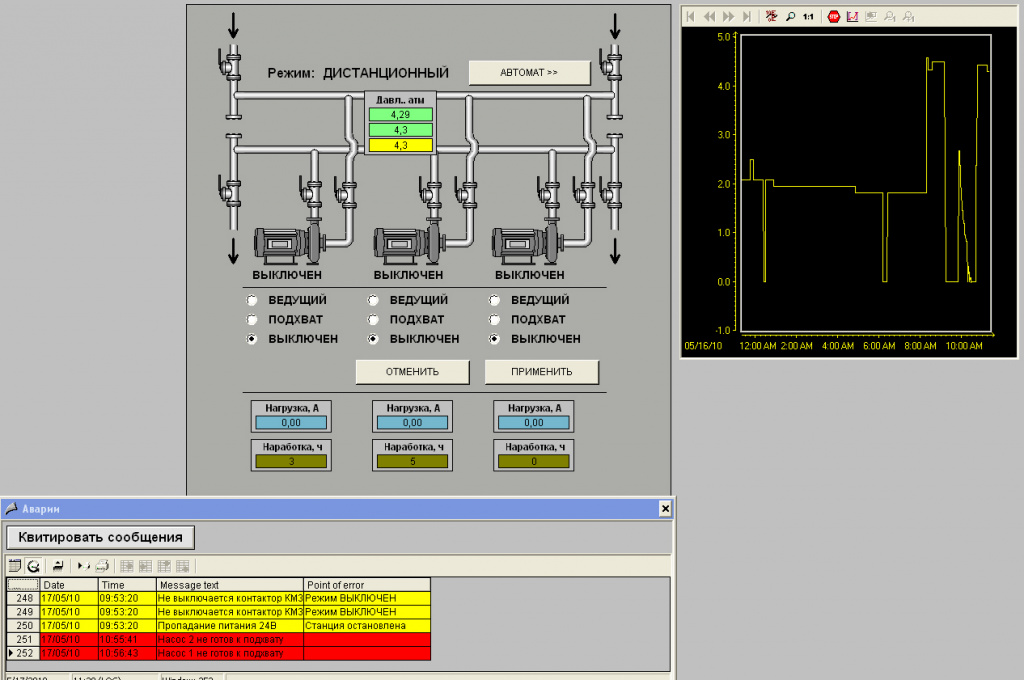Click the red STOP update icon
This screenshot has height=680, width=1024.
(x=833, y=17)
